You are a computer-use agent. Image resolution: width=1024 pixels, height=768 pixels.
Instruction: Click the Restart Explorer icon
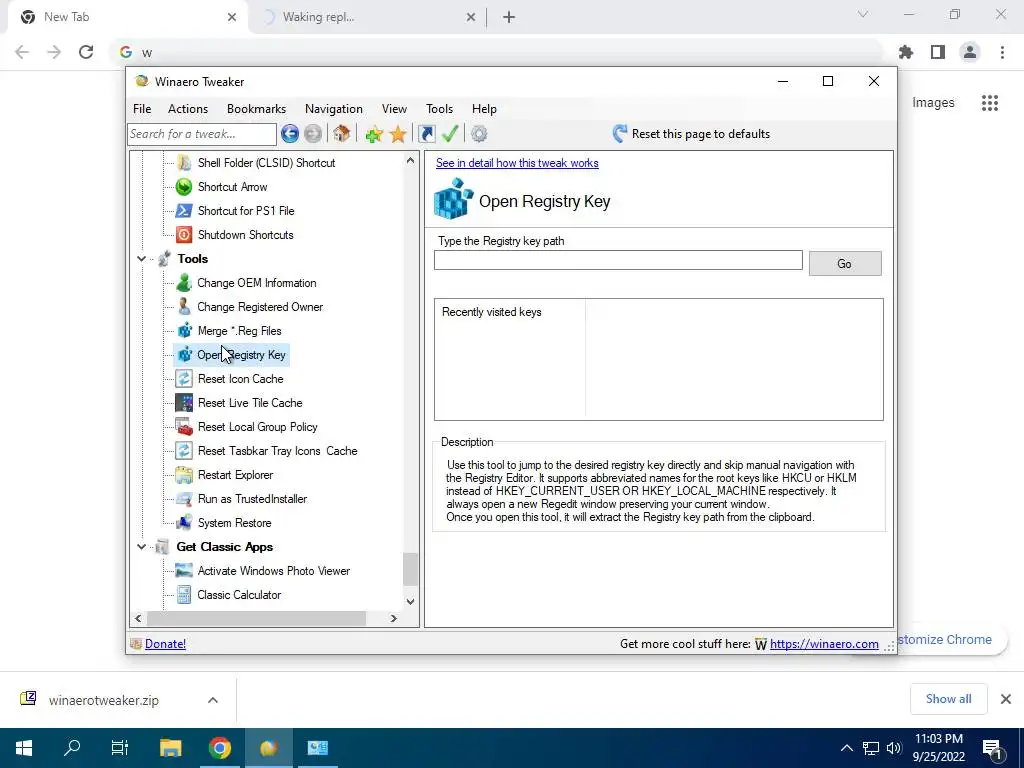click(184, 475)
